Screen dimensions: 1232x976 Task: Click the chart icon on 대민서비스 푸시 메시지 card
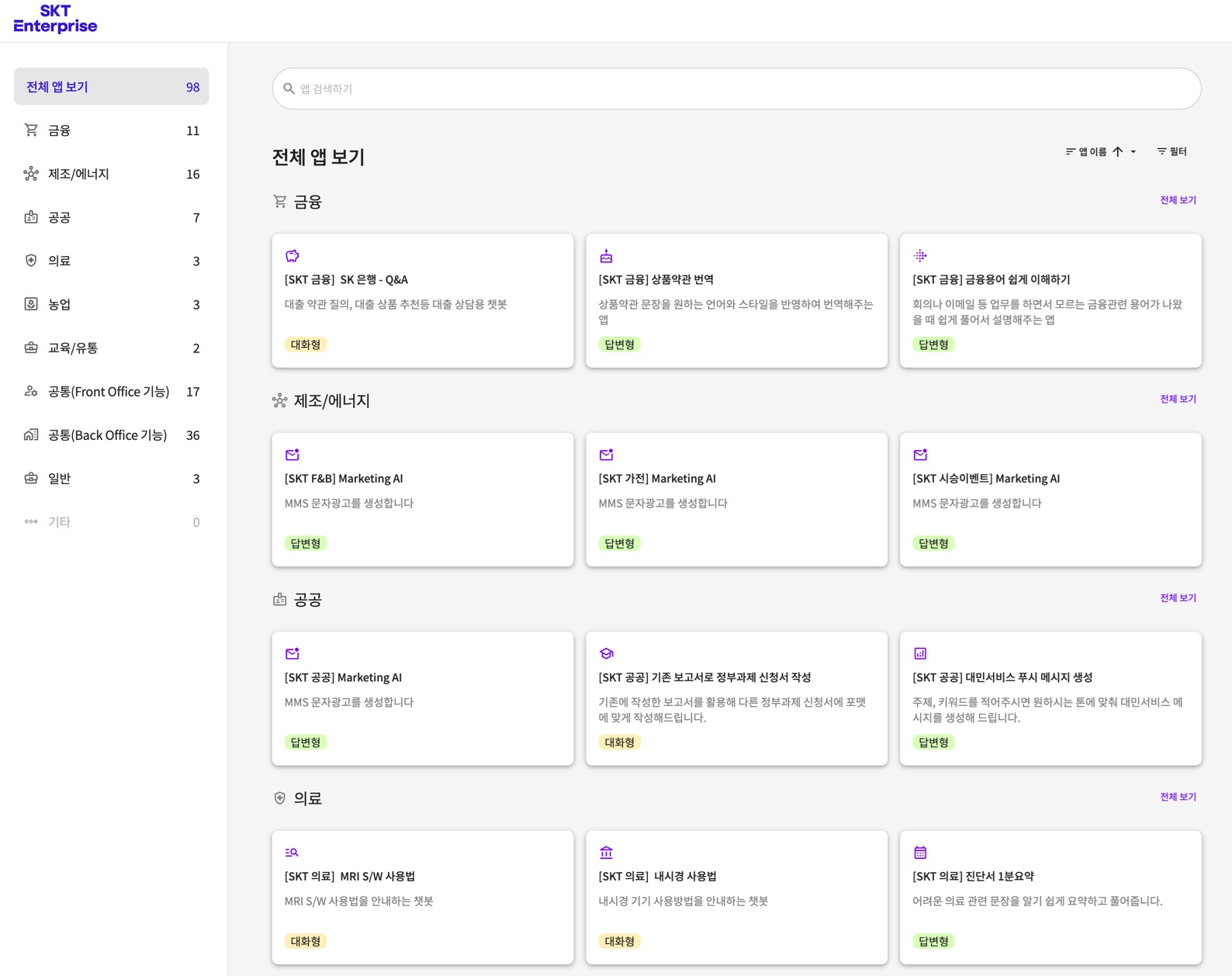920,654
